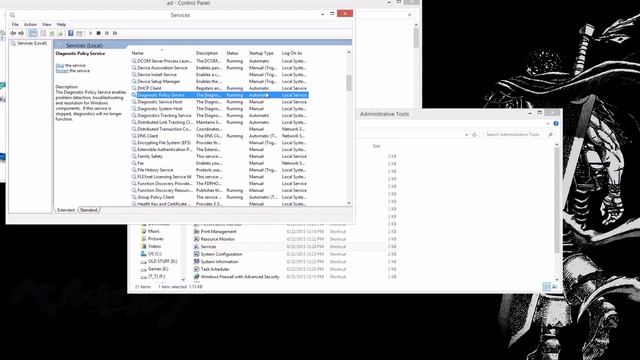Click Administrative Tools vertical scrollbar thumb
This screenshot has height=360, width=640.
557,200
